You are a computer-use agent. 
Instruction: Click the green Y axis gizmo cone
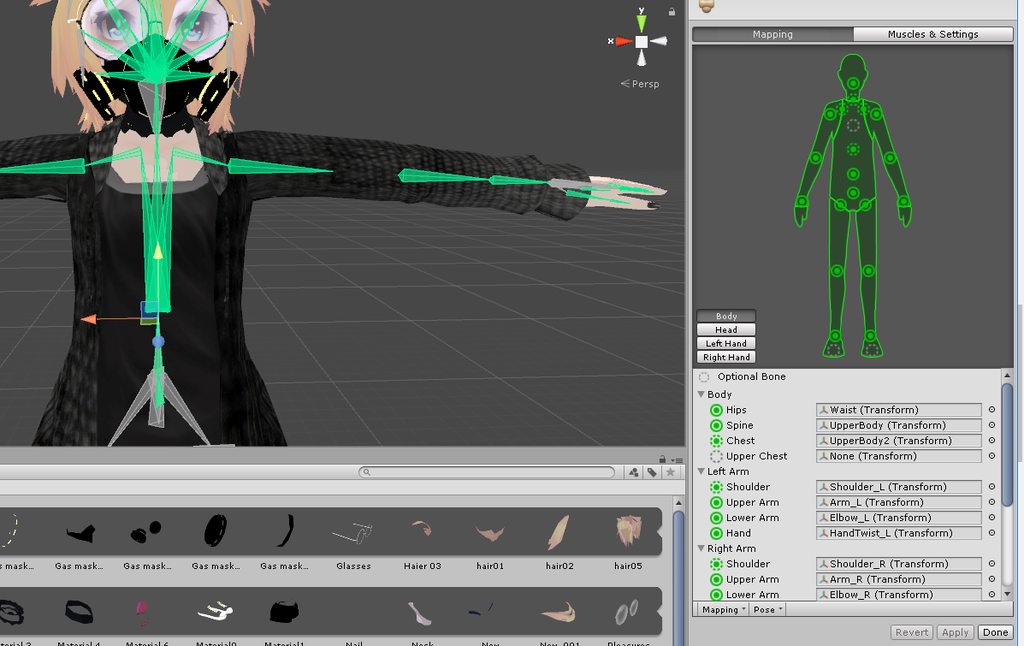[x=641, y=24]
